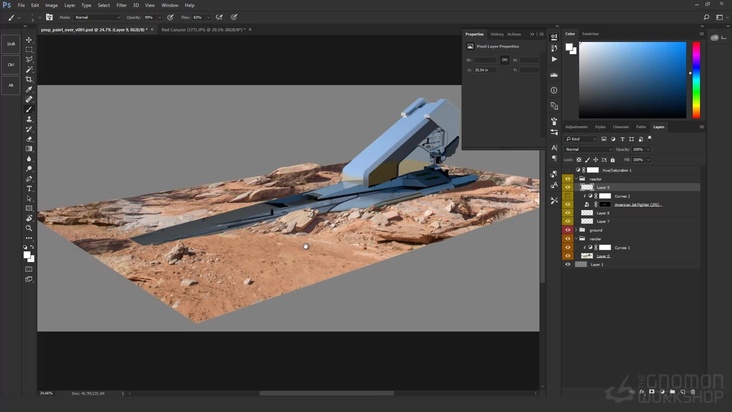The image size is (732, 412).
Task: Switch to Red Canyon document tab
Action: 203,29
